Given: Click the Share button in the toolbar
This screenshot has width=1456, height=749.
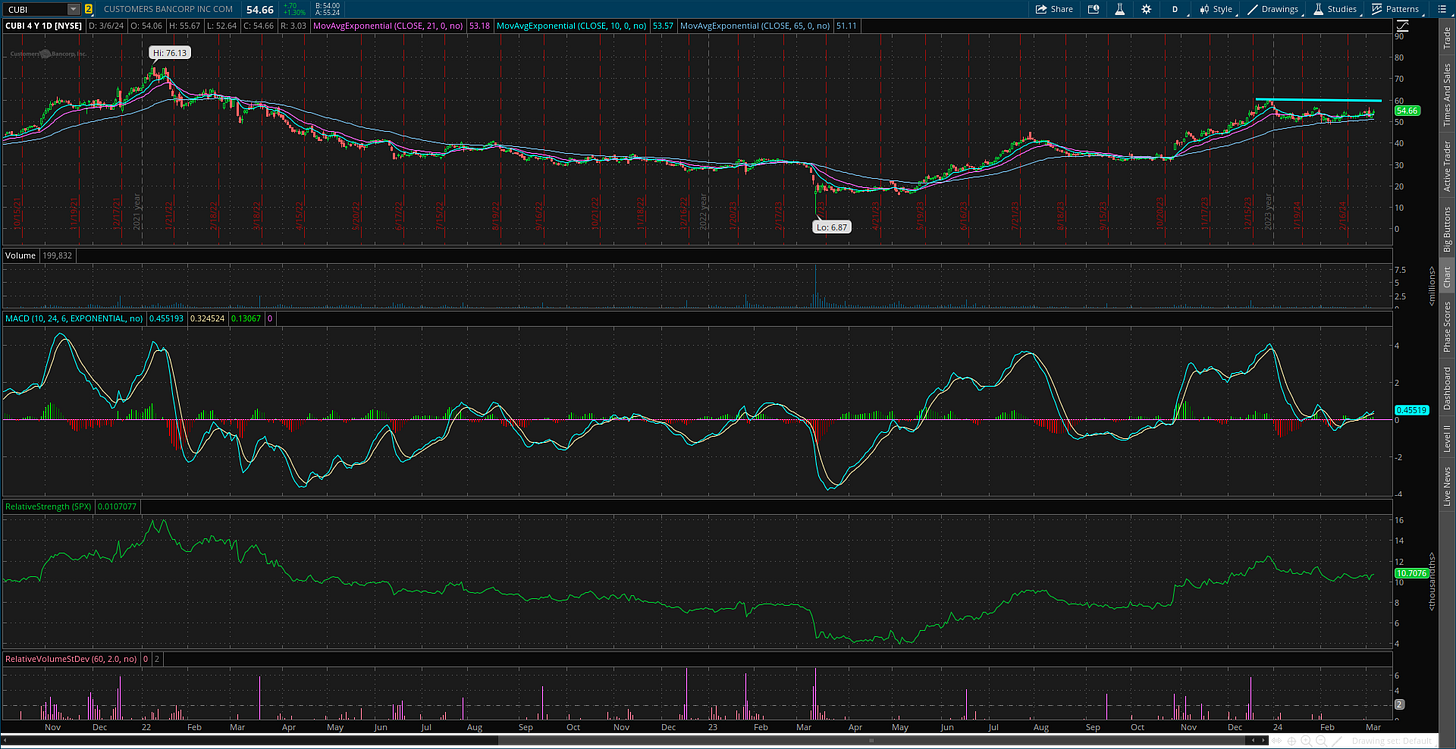Looking at the screenshot, I should tap(1054, 9).
